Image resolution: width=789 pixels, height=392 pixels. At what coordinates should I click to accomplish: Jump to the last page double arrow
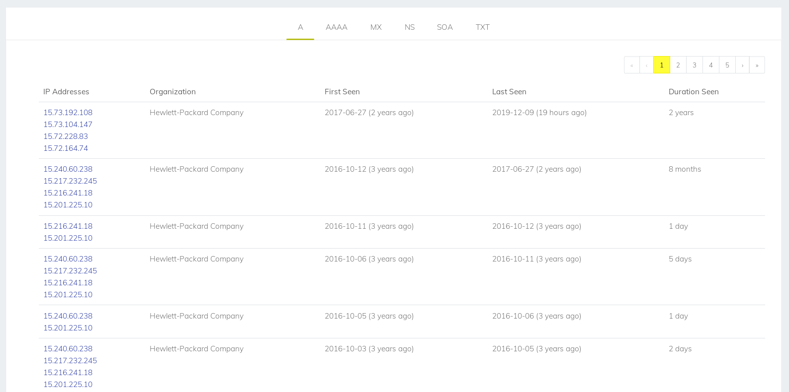[757, 65]
